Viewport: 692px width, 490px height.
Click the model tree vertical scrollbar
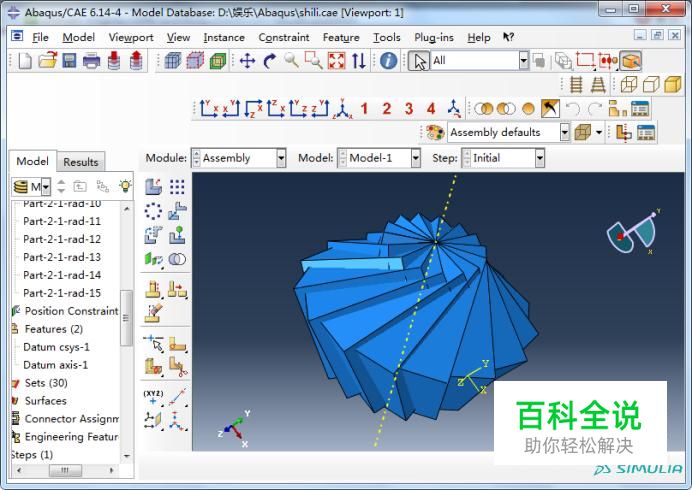(126, 318)
